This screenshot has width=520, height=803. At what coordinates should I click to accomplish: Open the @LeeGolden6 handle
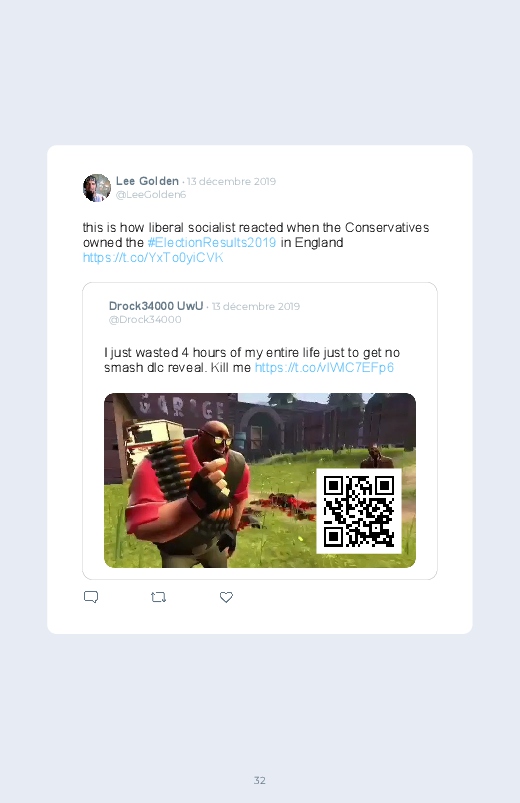[151, 195]
